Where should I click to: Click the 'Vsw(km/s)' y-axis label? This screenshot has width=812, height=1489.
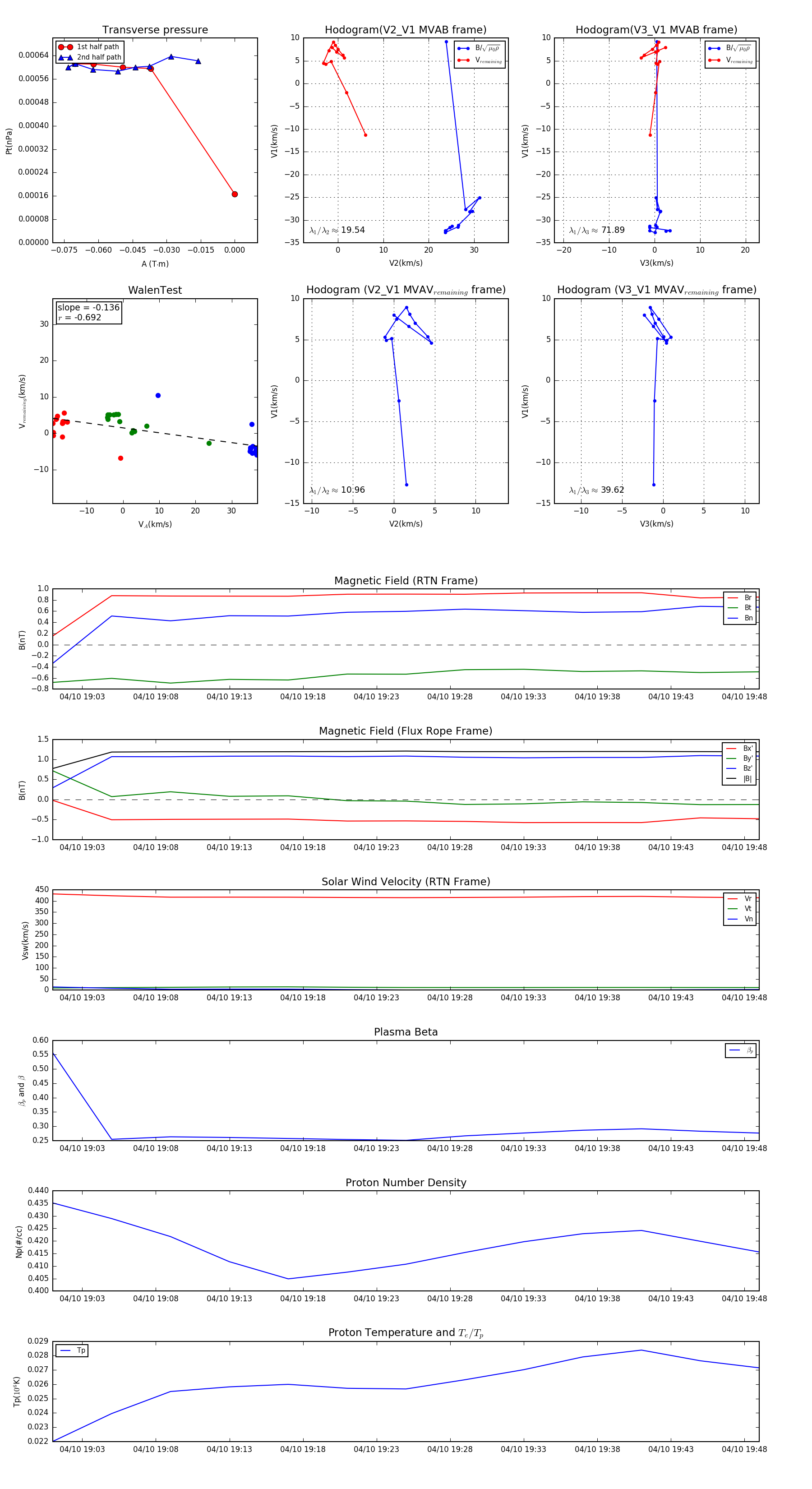pyautogui.click(x=25, y=941)
